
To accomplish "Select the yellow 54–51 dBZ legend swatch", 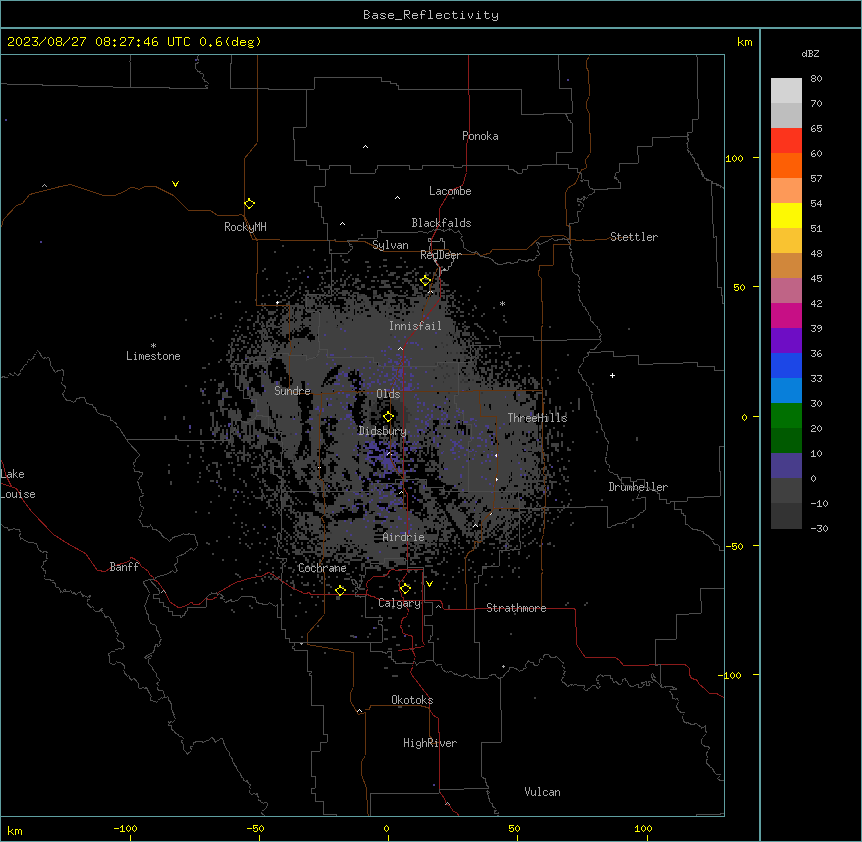I will tap(786, 215).
